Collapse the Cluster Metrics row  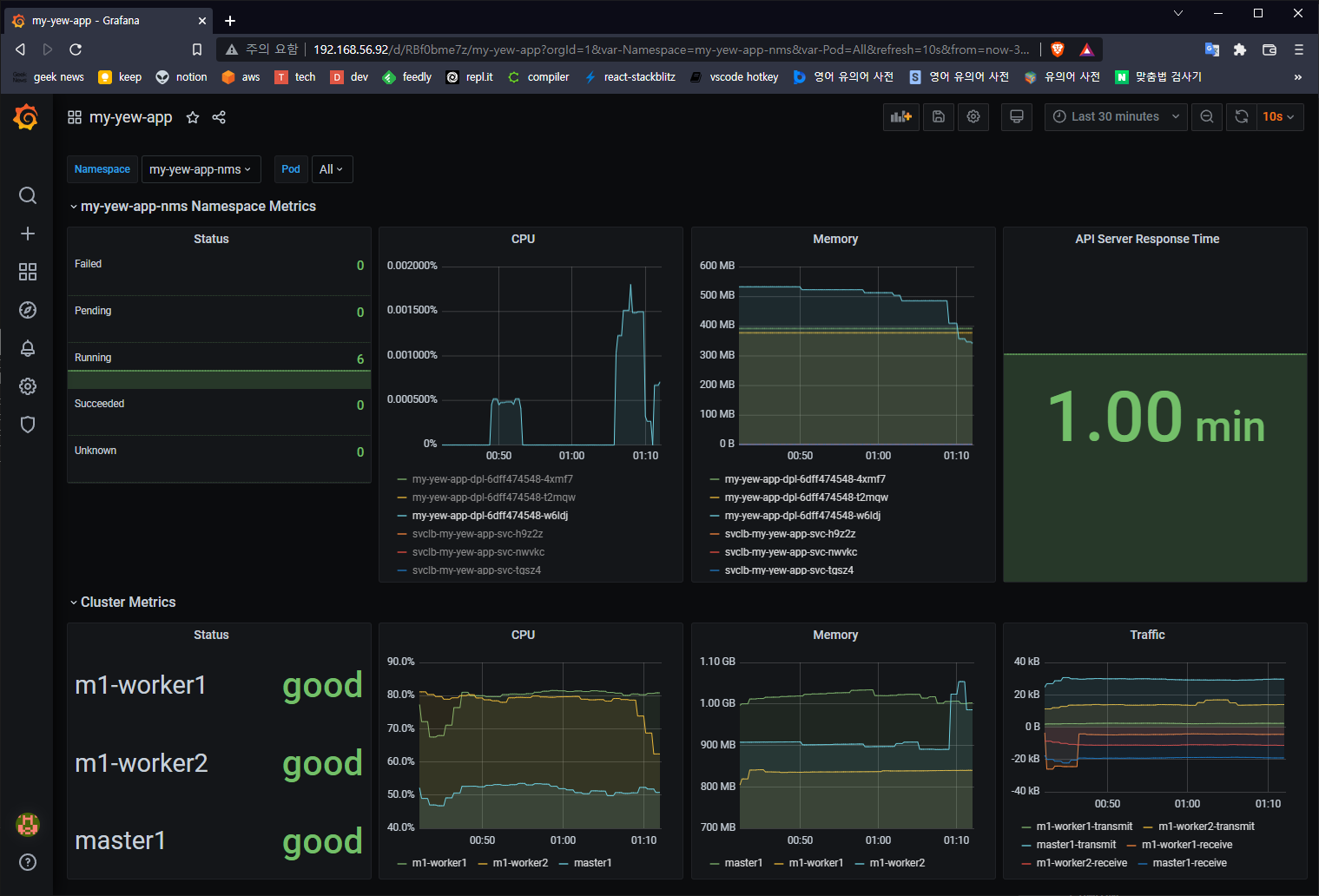click(x=128, y=603)
